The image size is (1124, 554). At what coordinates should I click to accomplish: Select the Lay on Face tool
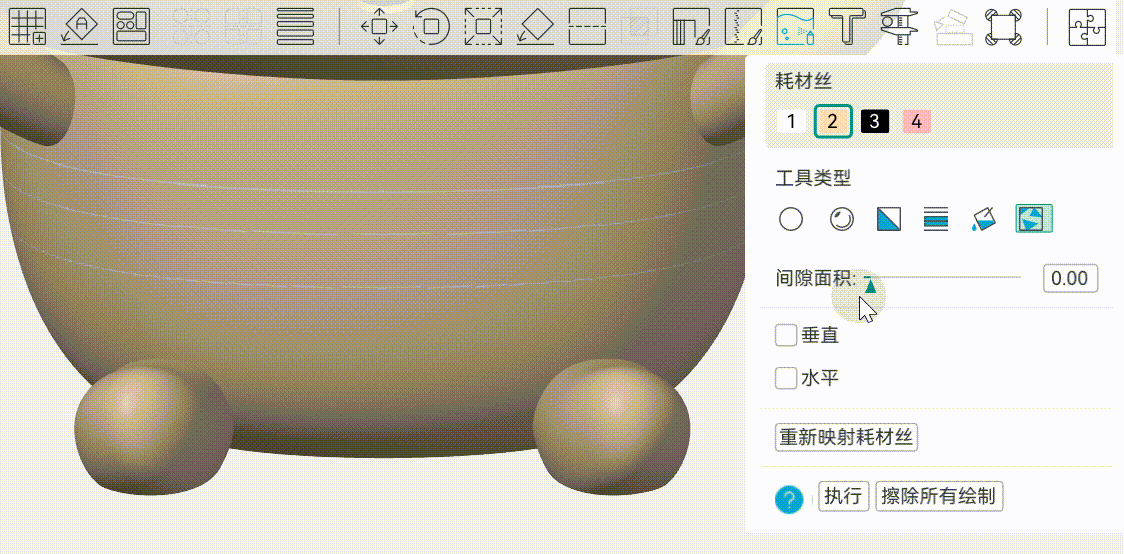[535, 27]
